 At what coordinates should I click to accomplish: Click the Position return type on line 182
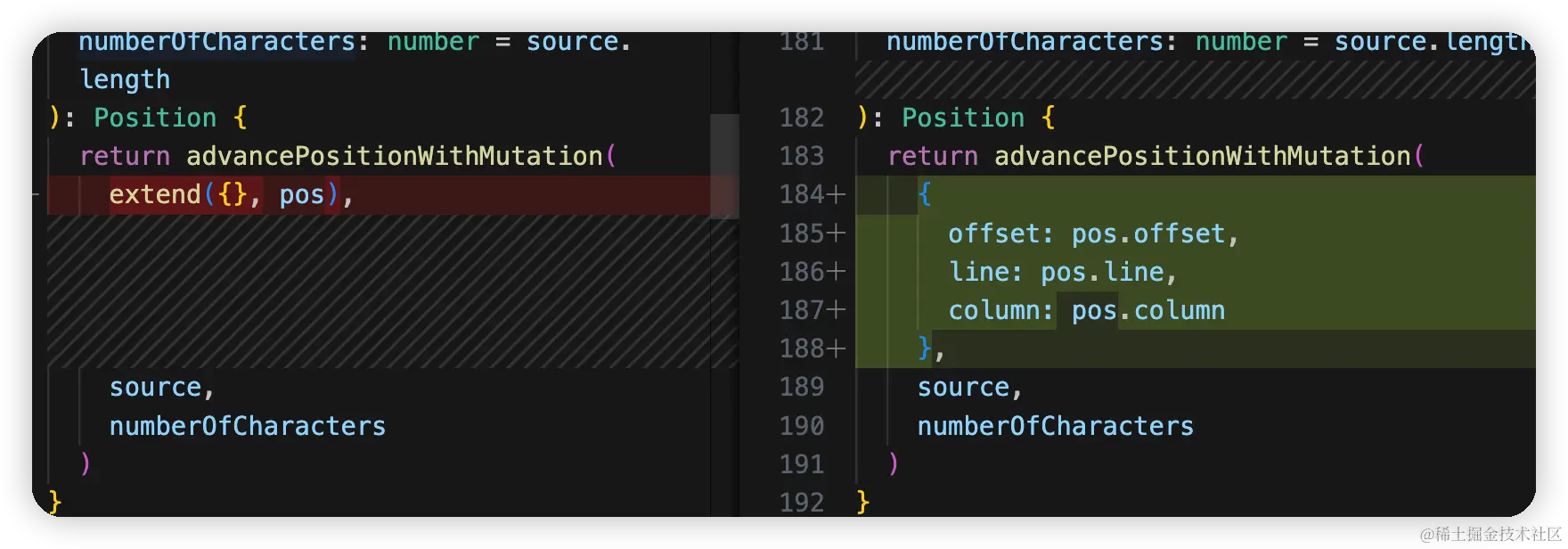tap(963, 118)
